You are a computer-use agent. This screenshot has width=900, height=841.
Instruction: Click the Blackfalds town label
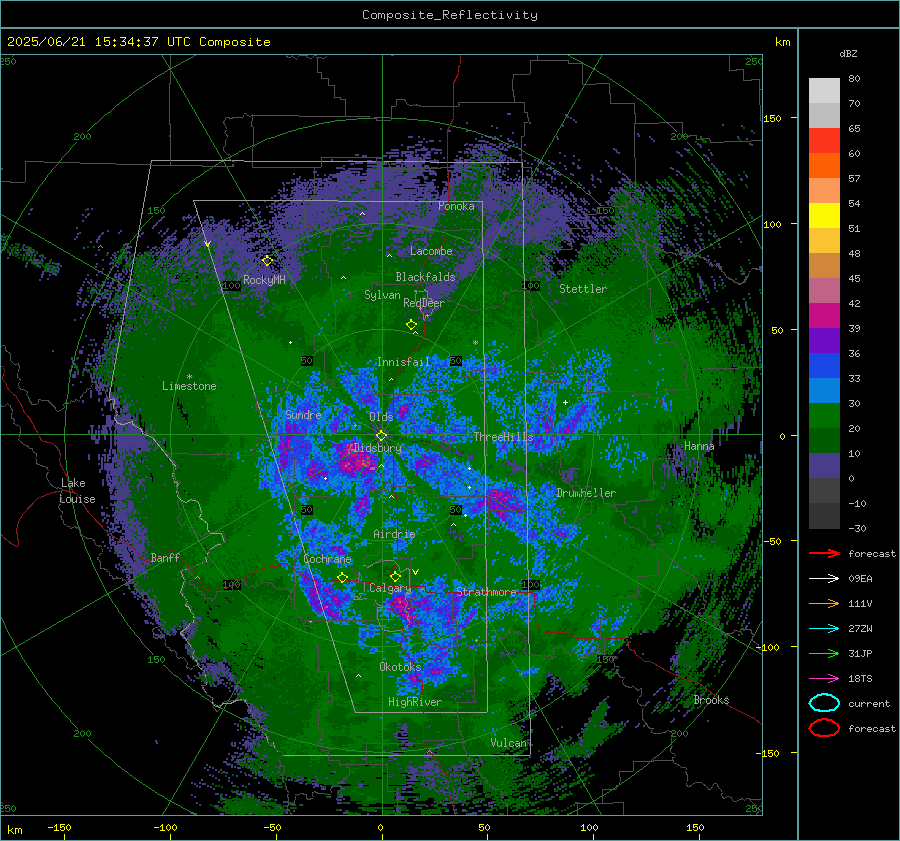click(x=425, y=277)
